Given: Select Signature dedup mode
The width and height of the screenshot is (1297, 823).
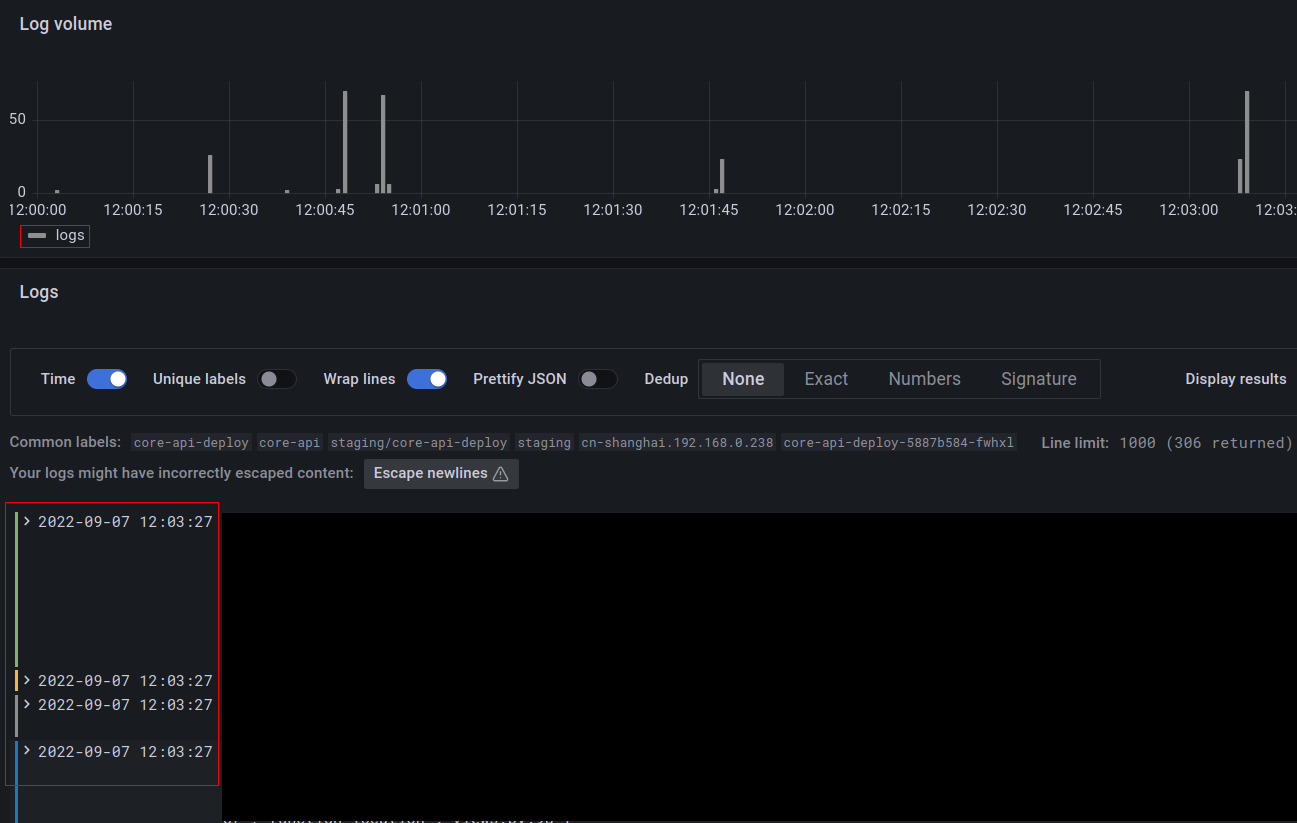Looking at the screenshot, I should [x=1038, y=379].
